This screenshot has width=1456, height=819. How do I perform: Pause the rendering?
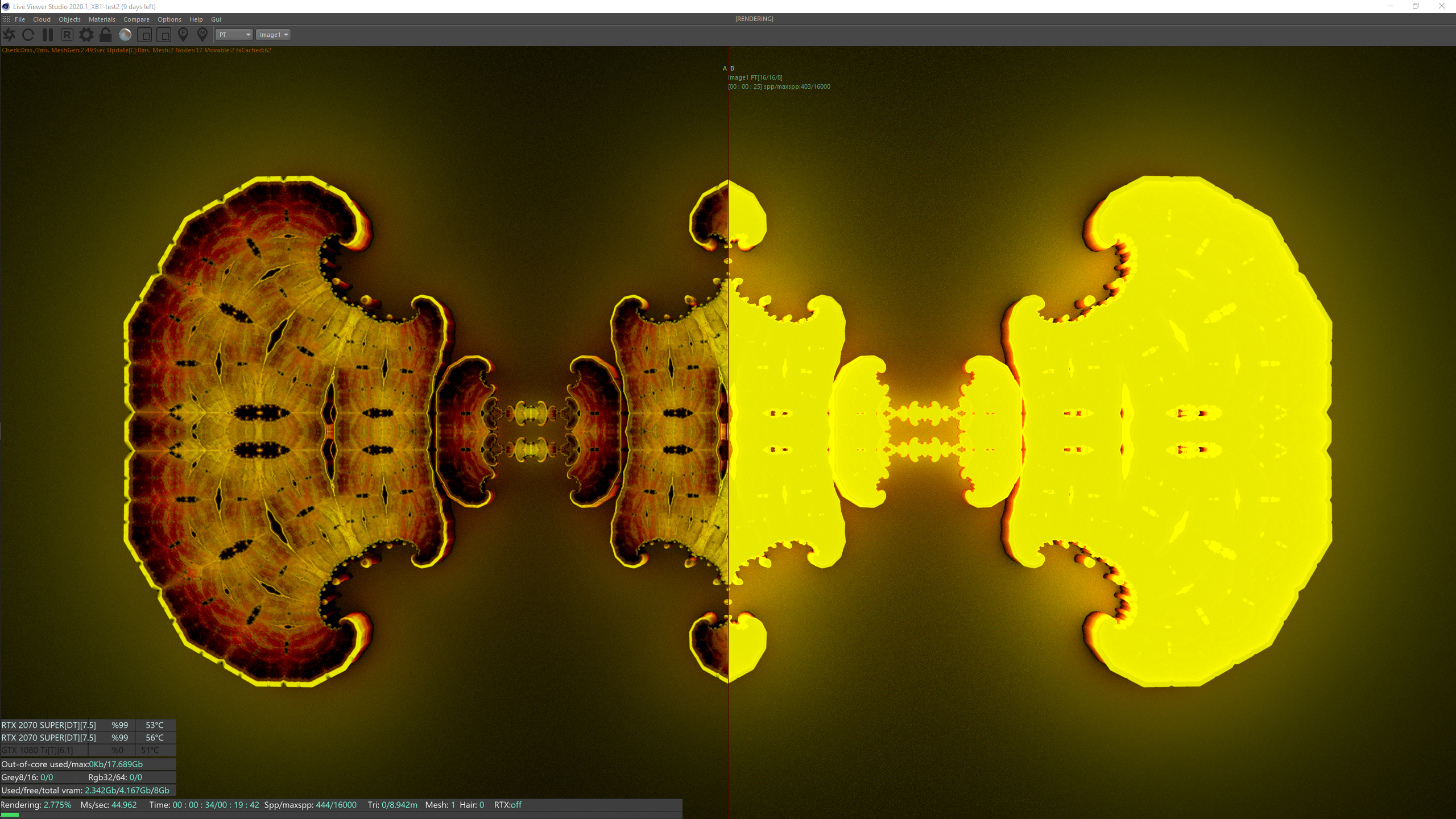coord(48,35)
